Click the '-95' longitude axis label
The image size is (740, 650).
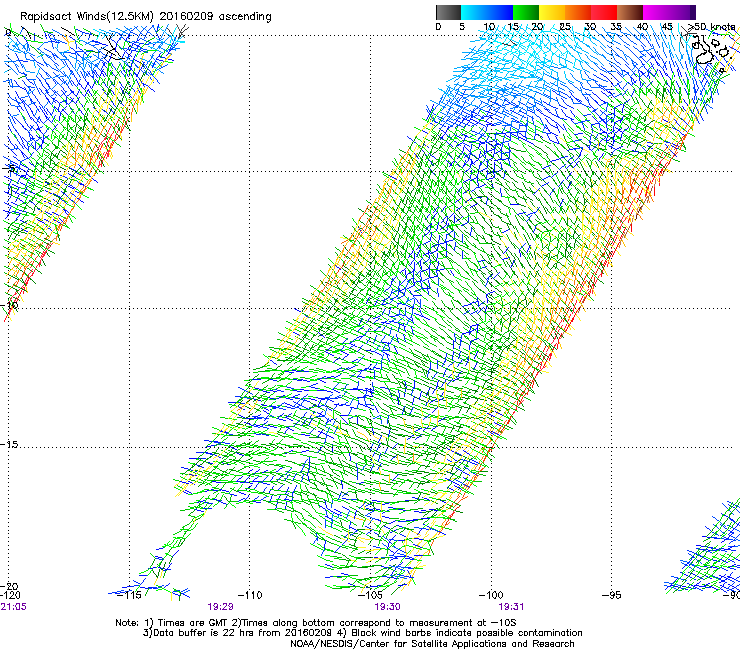[x=612, y=595]
